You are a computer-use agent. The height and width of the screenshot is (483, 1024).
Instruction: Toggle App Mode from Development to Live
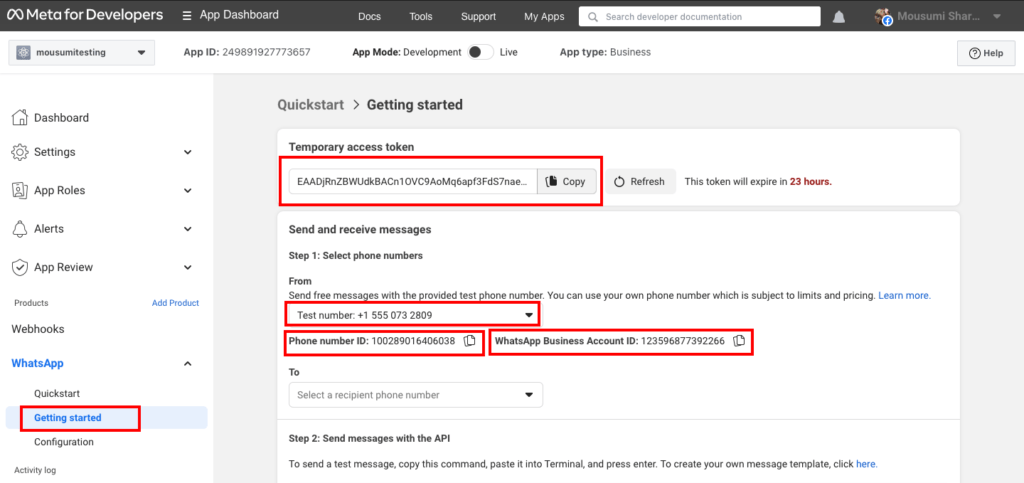481,52
